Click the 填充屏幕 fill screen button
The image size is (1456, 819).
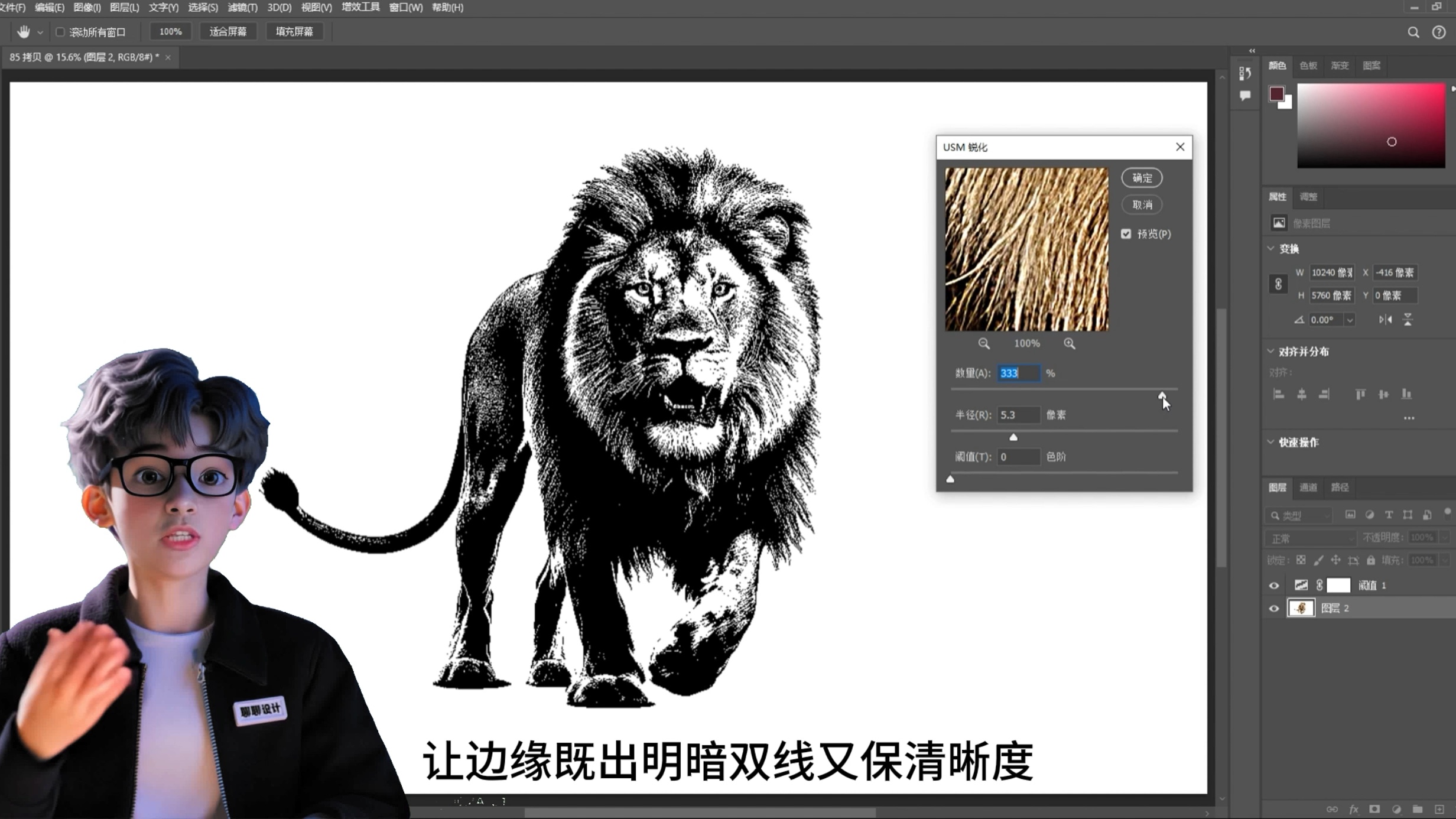pyautogui.click(x=294, y=32)
